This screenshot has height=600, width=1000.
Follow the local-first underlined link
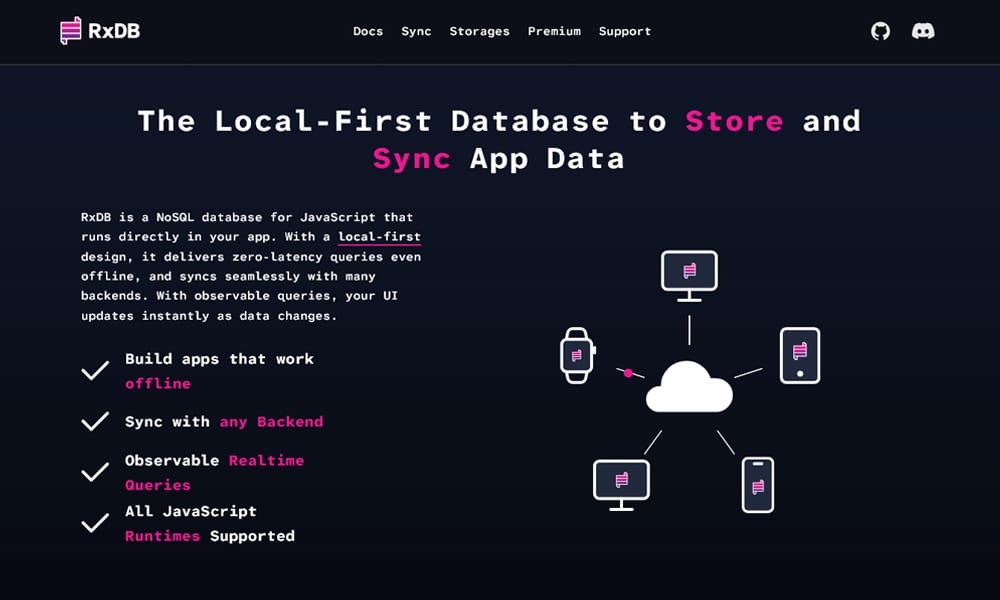[x=378, y=236]
